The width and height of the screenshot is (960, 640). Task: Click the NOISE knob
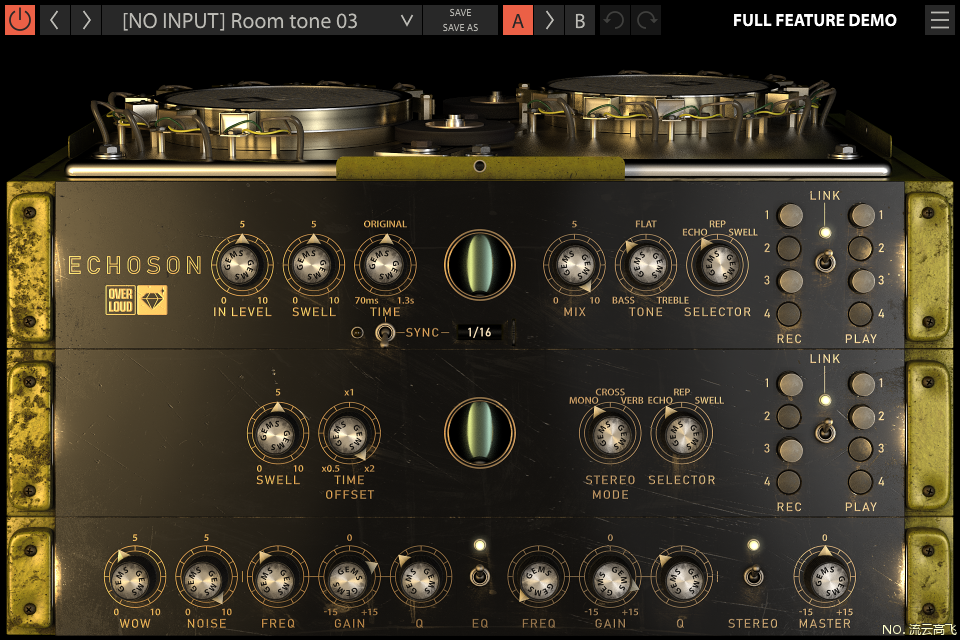coord(206,578)
